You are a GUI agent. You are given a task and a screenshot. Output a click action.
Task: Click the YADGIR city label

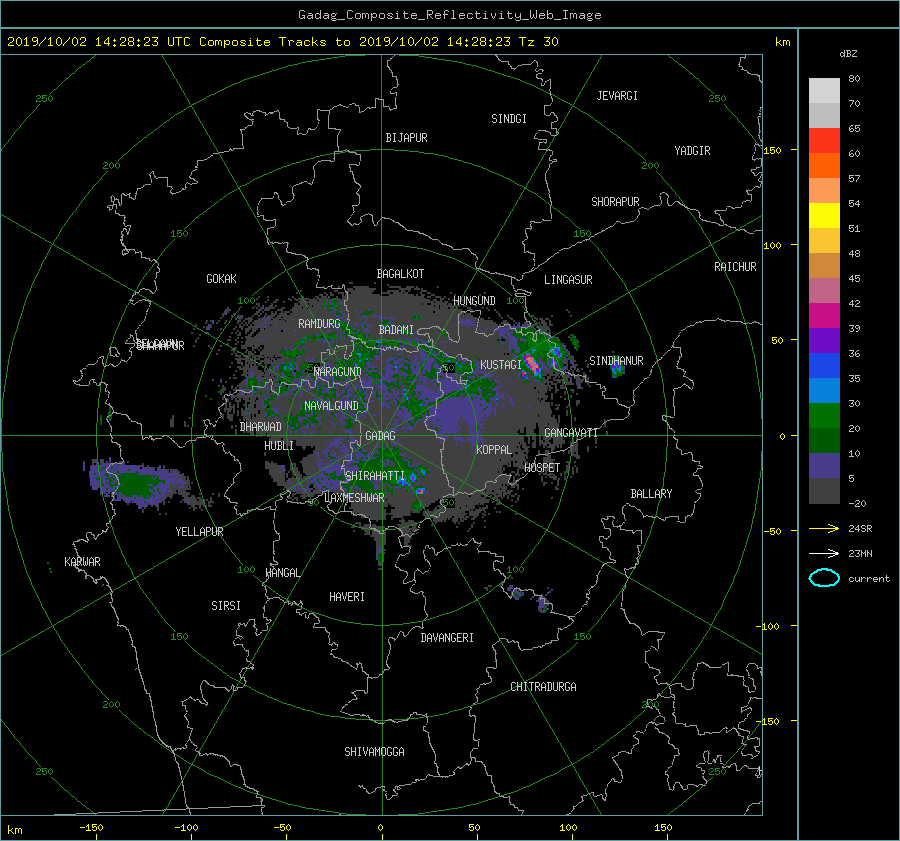[x=692, y=151]
